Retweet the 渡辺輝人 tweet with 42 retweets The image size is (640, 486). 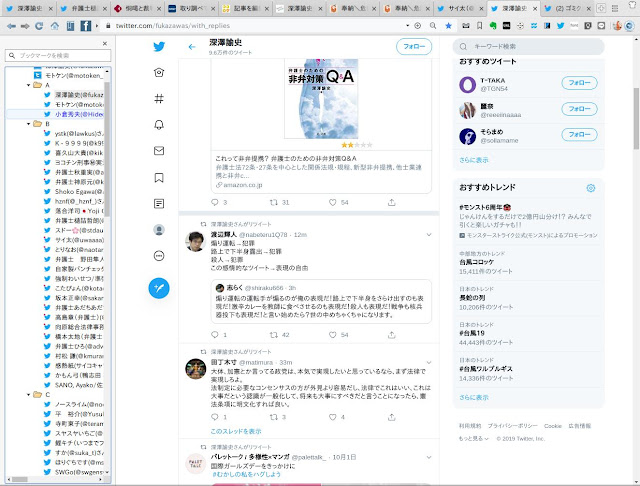click(x=274, y=335)
